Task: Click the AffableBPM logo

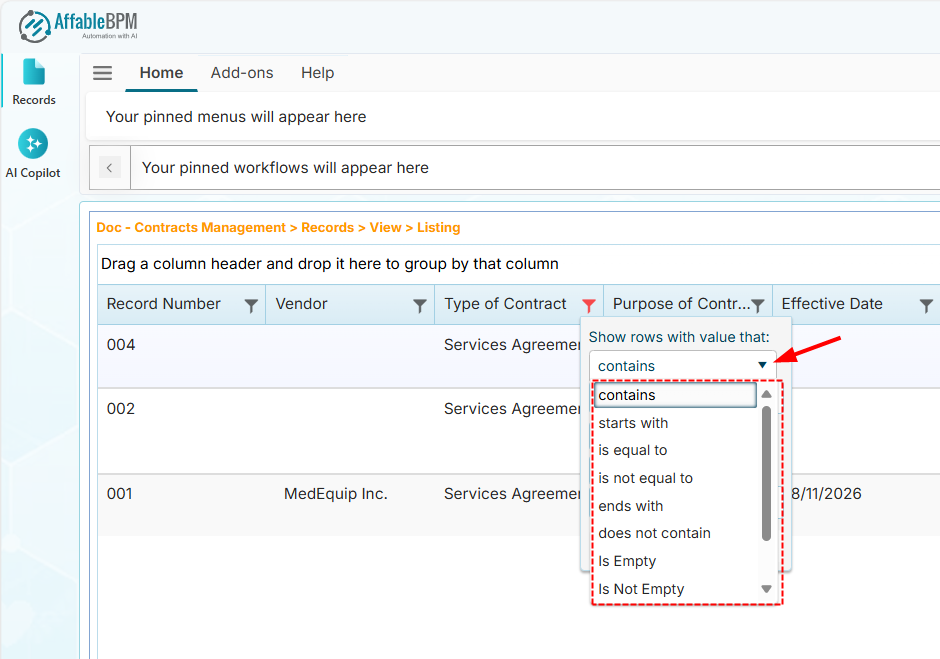Action: click(x=78, y=25)
